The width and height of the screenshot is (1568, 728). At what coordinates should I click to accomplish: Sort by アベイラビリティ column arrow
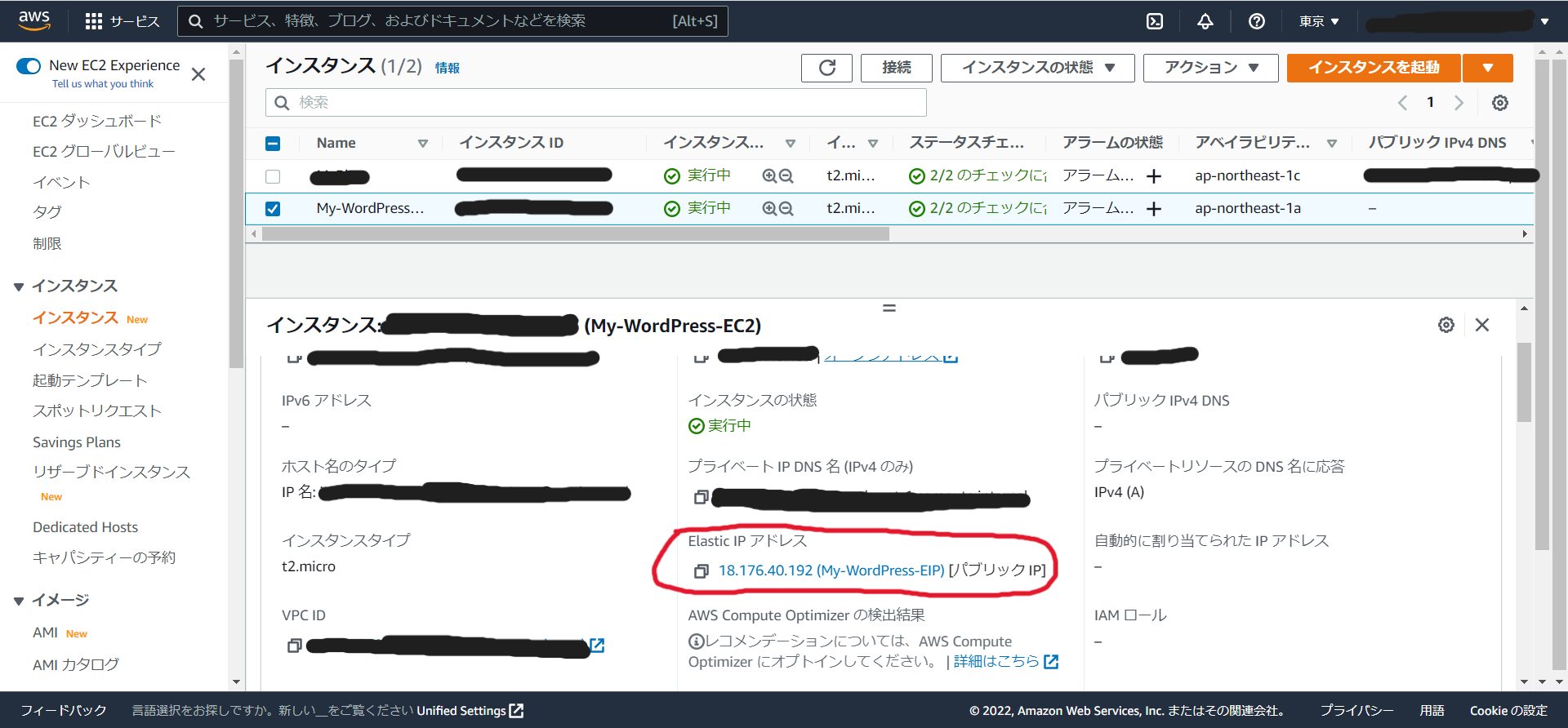tap(1332, 144)
